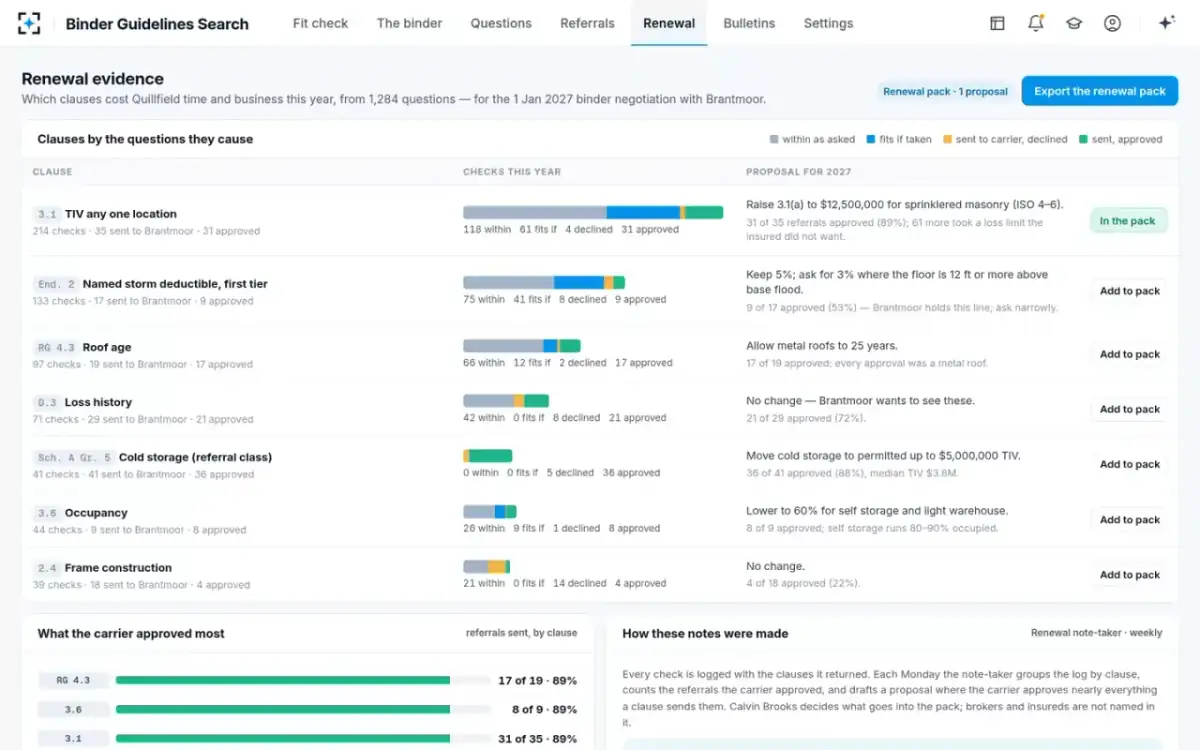Click 'Renewal note-taker · weekly' label
Viewport: 1200px width, 750px height.
click(x=1097, y=633)
